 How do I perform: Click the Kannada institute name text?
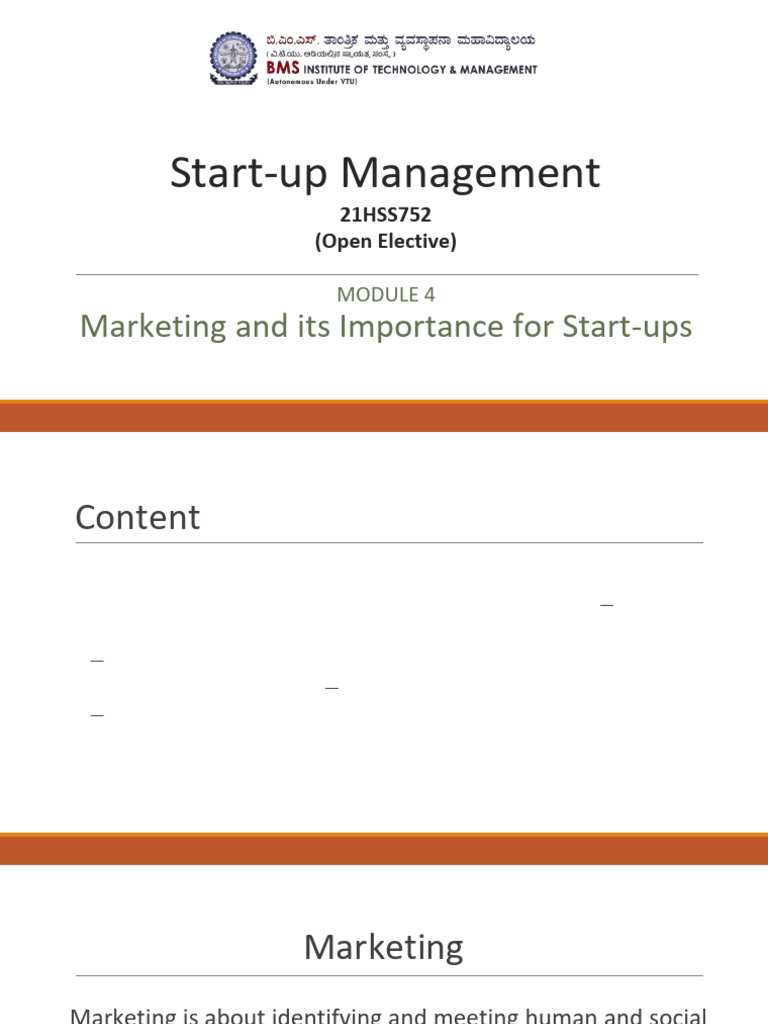[400, 41]
